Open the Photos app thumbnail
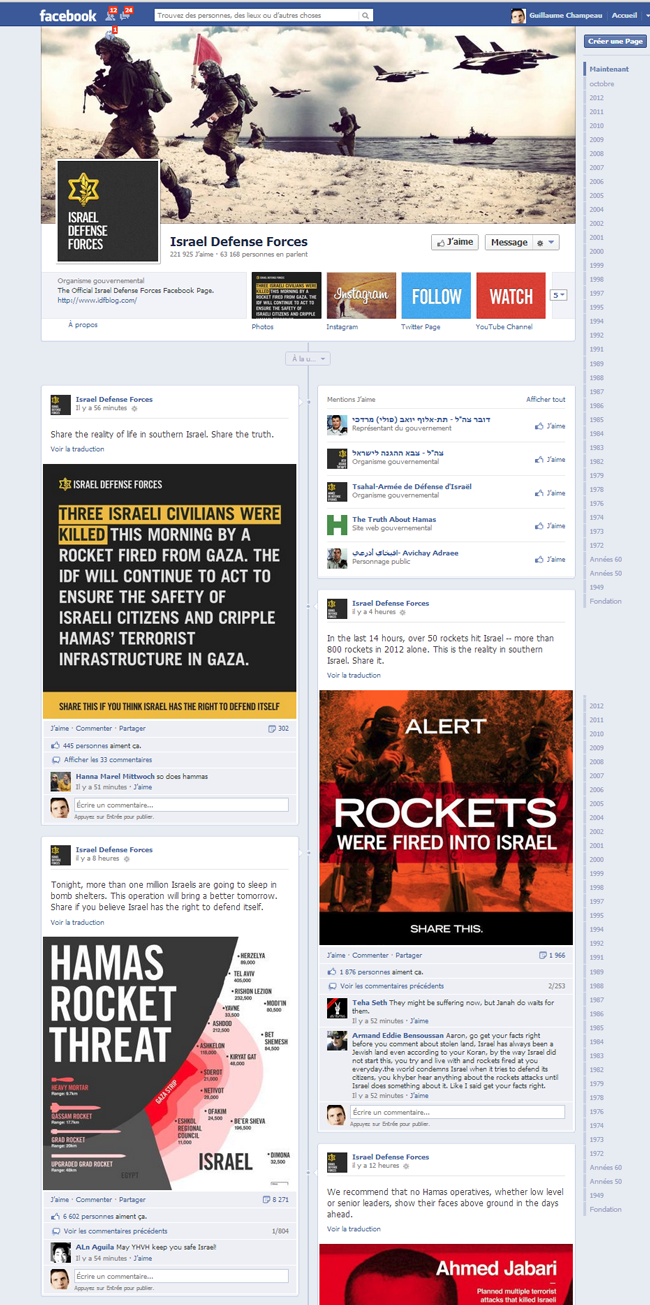Image resolution: width=650 pixels, height=1305 pixels. coord(286,295)
